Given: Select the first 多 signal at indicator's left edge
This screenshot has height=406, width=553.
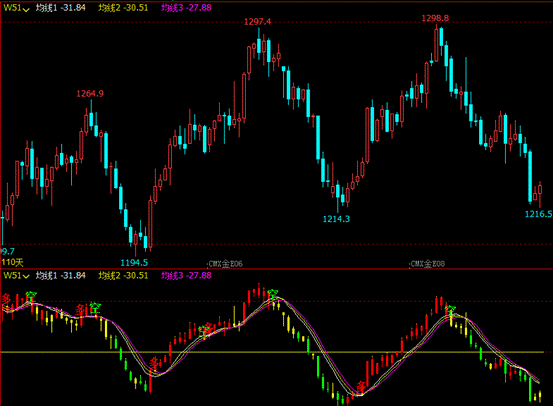Looking at the screenshot, I should tap(6, 298).
